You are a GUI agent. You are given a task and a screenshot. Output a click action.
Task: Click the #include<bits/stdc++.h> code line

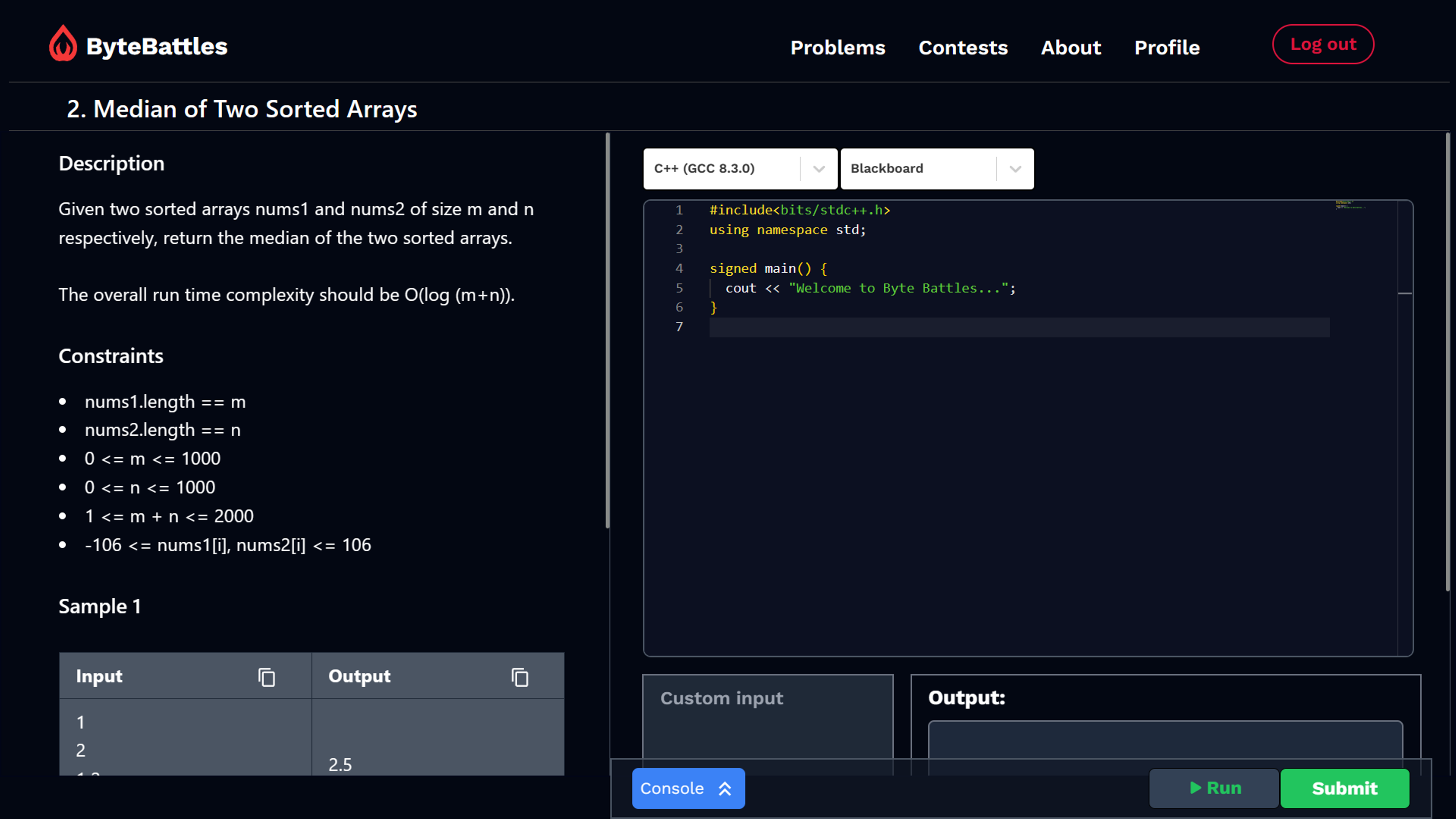point(800,210)
